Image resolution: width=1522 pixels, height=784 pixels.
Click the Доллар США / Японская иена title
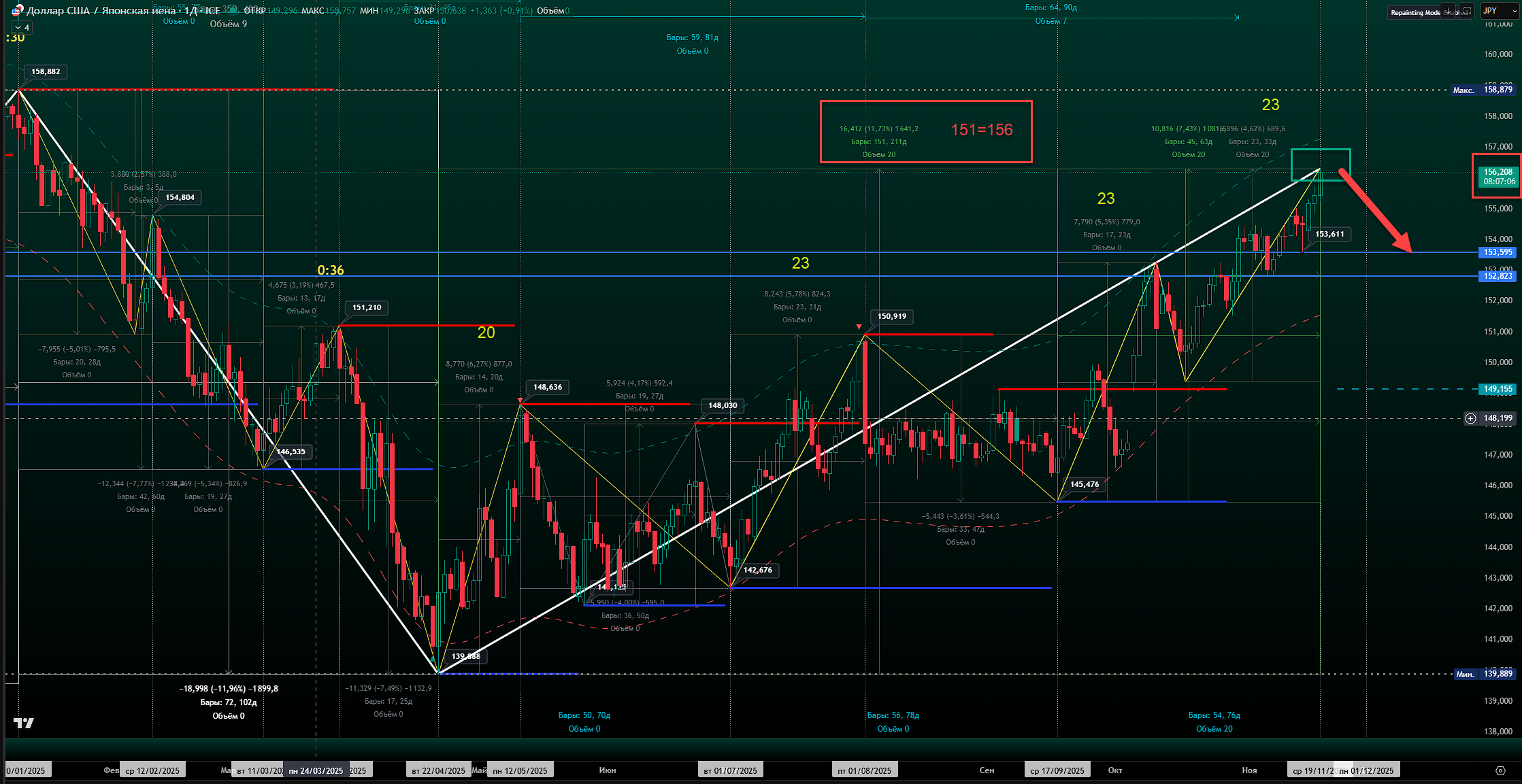click(102, 11)
